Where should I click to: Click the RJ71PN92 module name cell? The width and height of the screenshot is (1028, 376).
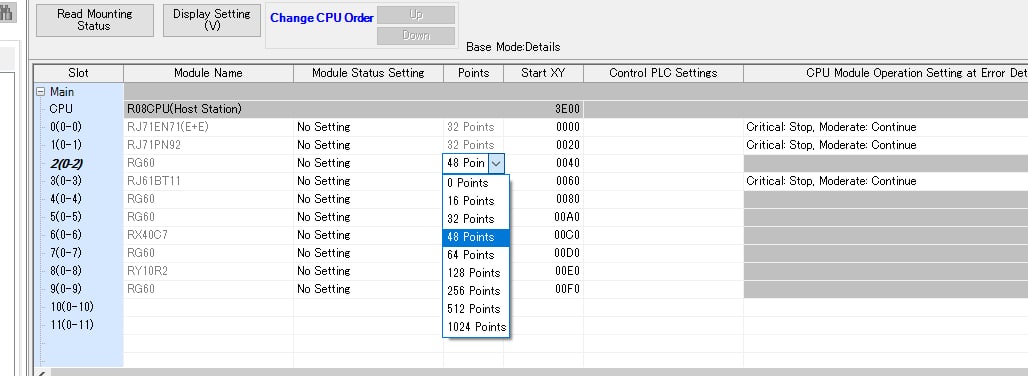(x=208, y=145)
